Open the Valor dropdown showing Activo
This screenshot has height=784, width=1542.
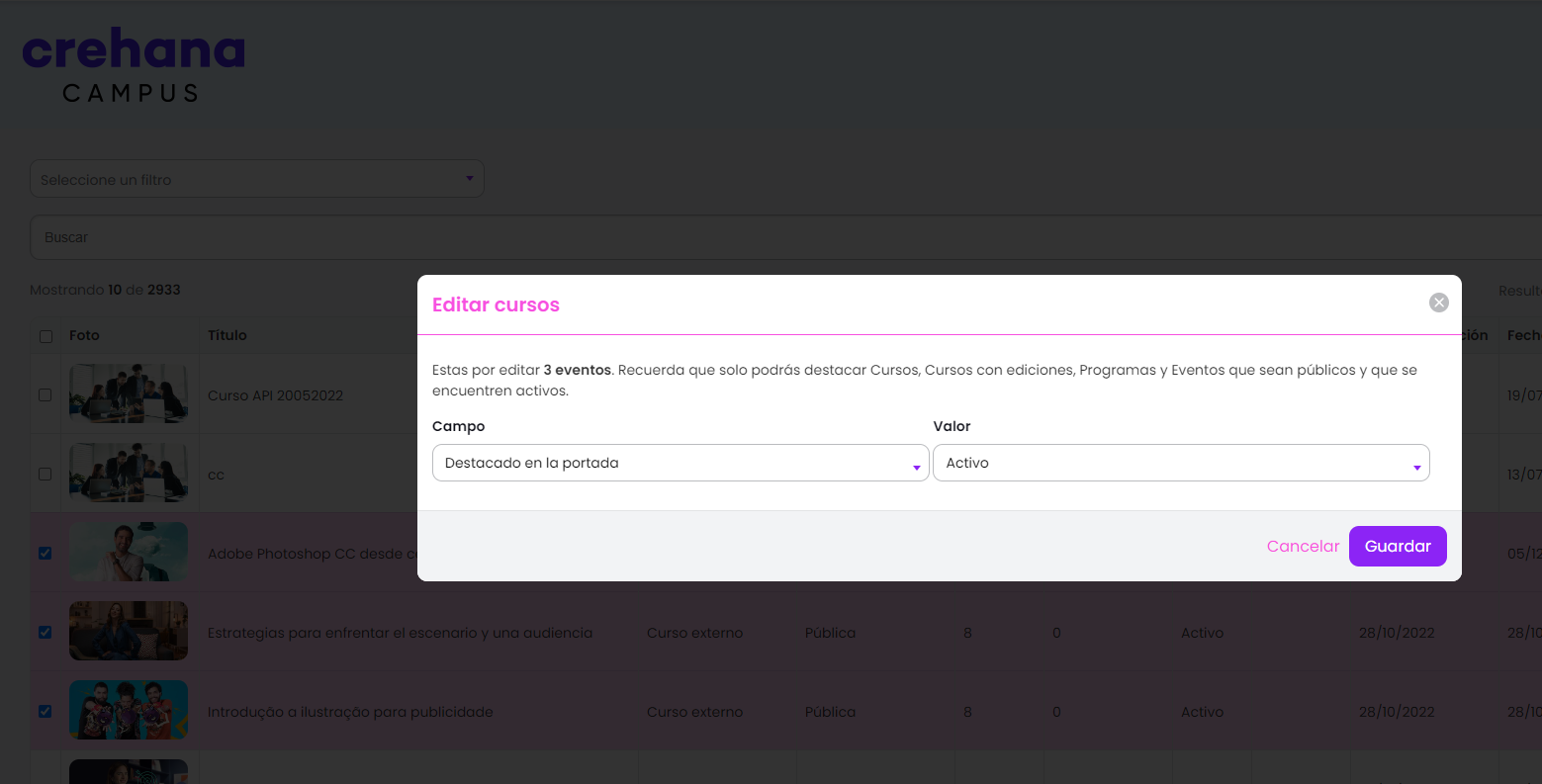coord(1181,463)
